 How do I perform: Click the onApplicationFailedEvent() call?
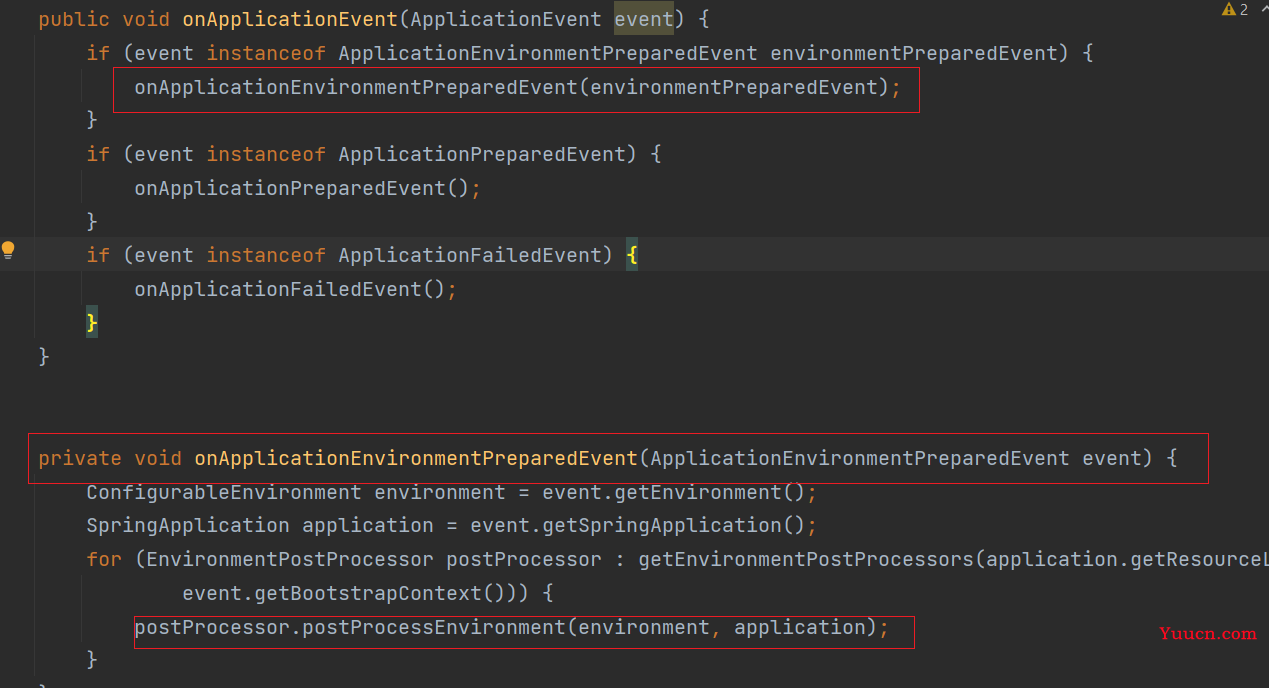coord(290,289)
